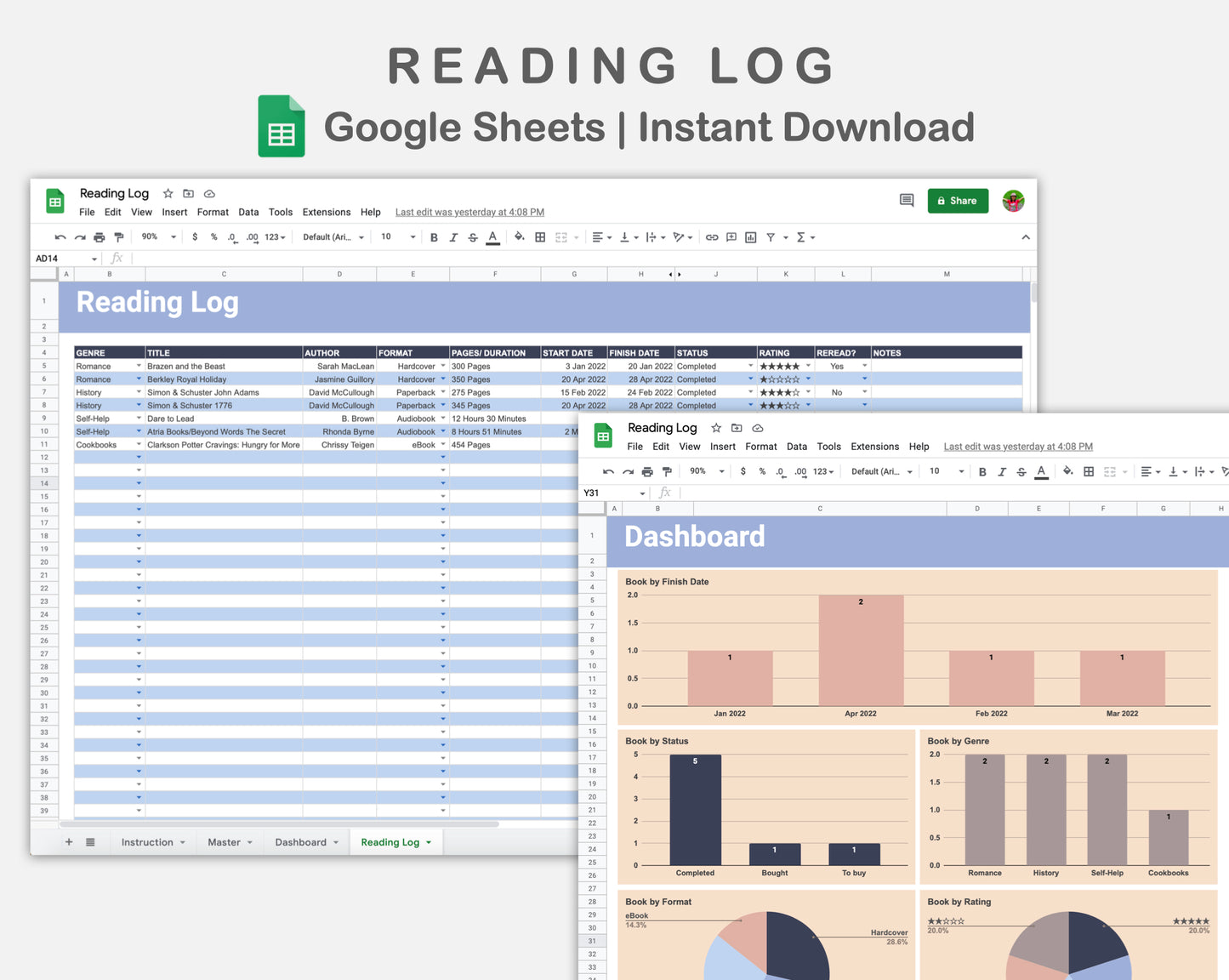Star the Reading Log spreadsheet
Viewport: 1229px width, 980px height.
click(x=168, y=193)
